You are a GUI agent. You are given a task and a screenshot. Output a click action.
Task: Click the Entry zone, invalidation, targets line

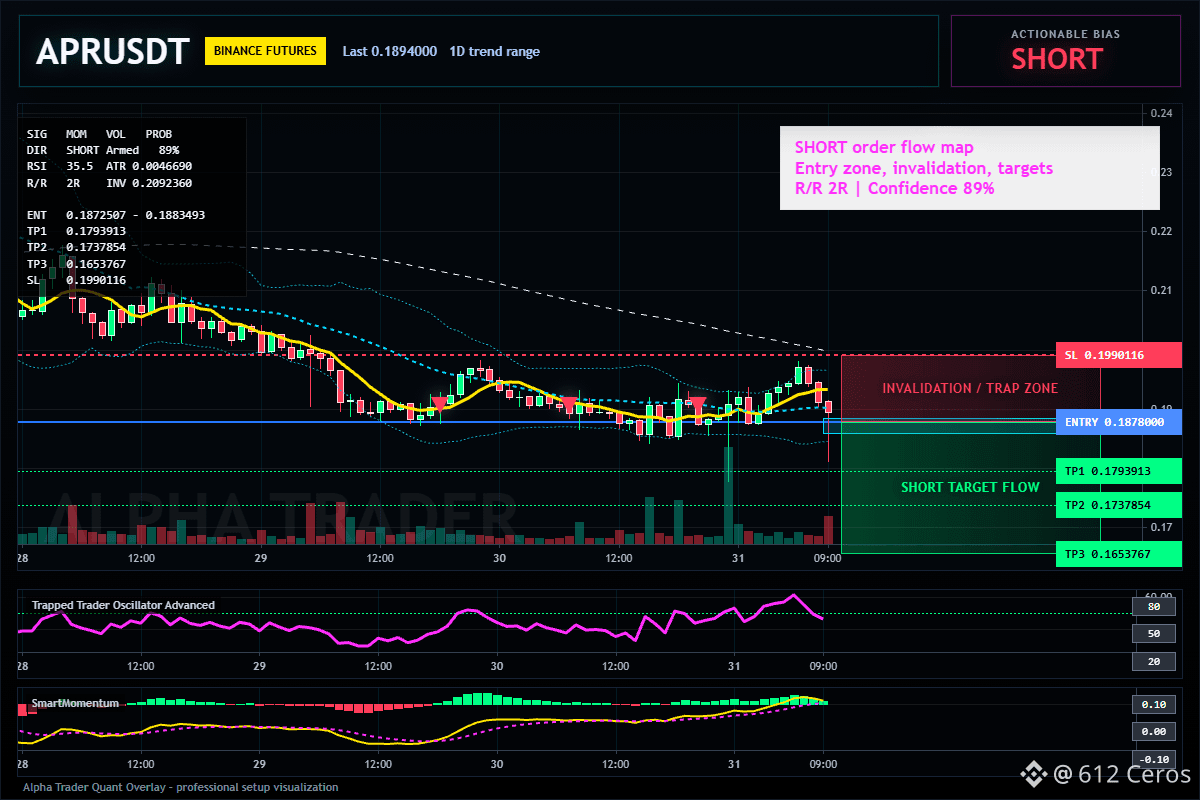pos(924,168)
